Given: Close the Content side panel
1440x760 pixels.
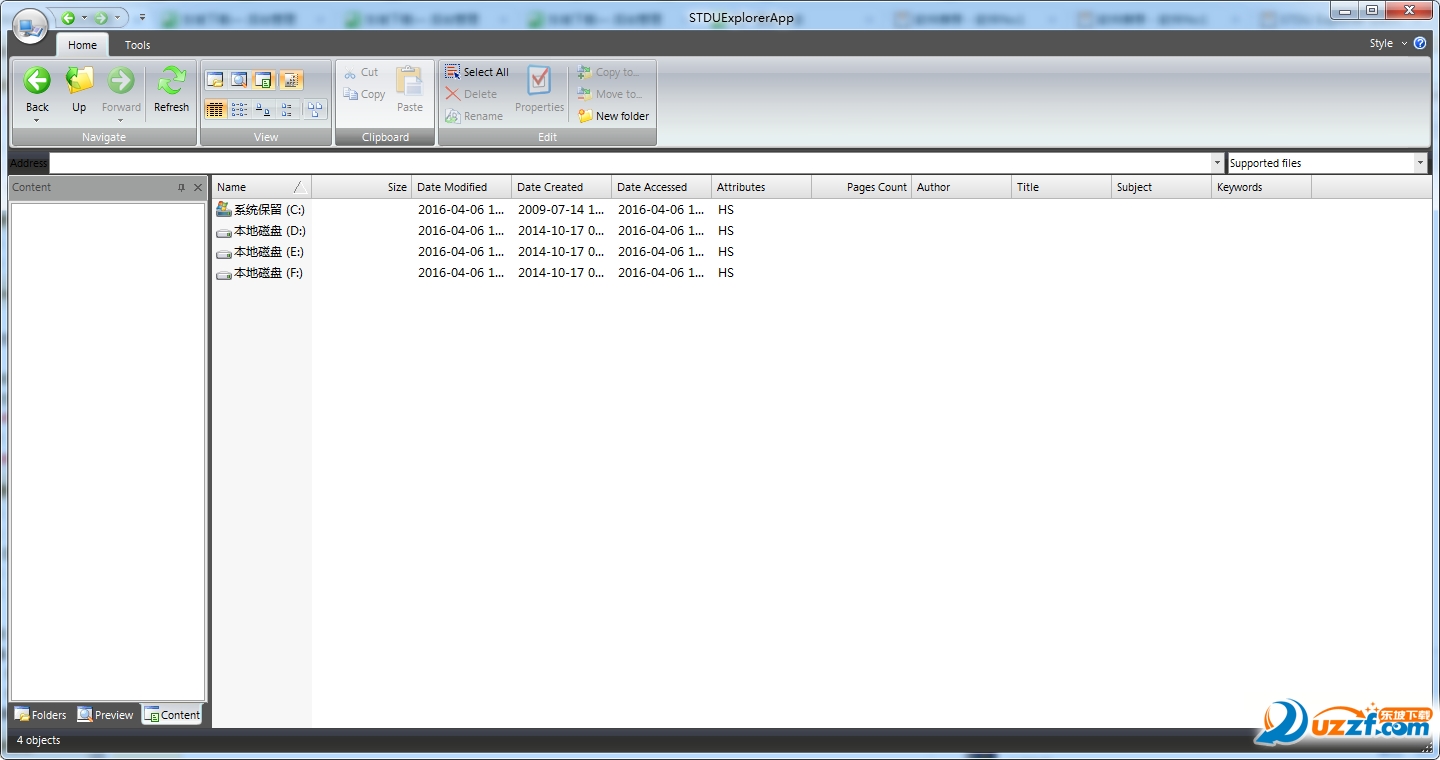Looking at the screenshot, I should tap(197, 188).
